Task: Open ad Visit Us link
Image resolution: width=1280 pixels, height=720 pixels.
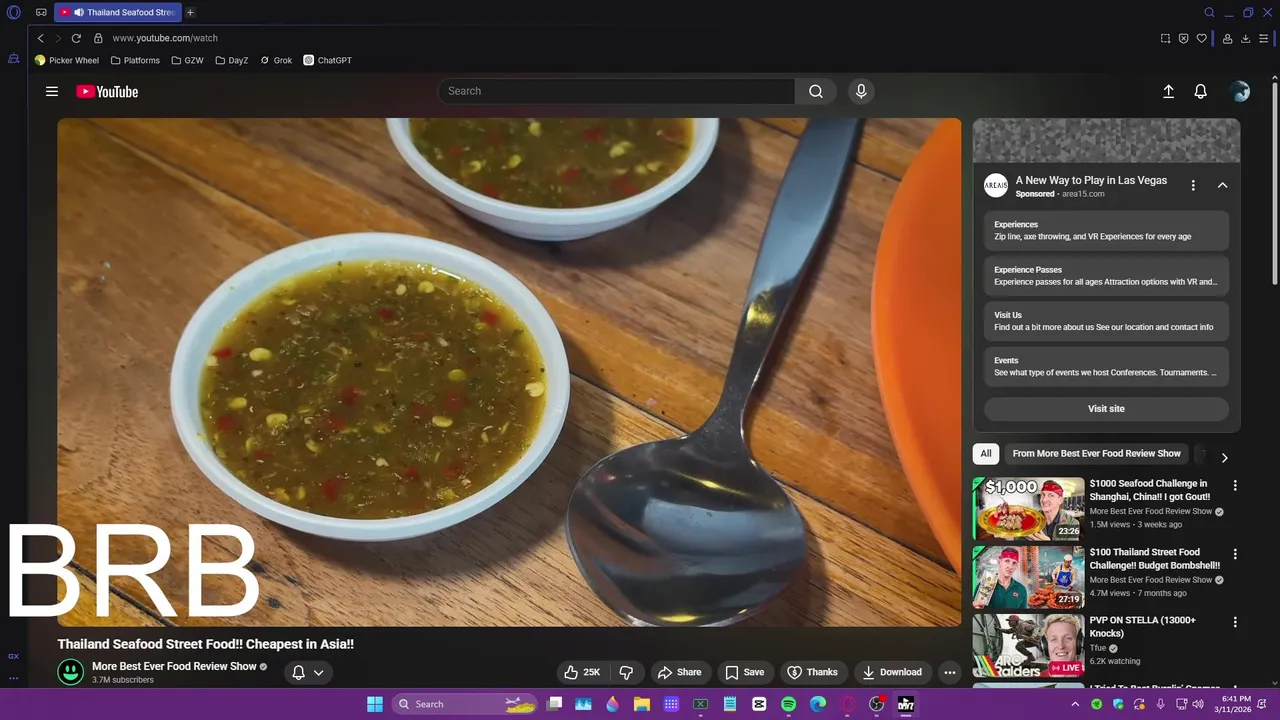Action: point(1106,321)
